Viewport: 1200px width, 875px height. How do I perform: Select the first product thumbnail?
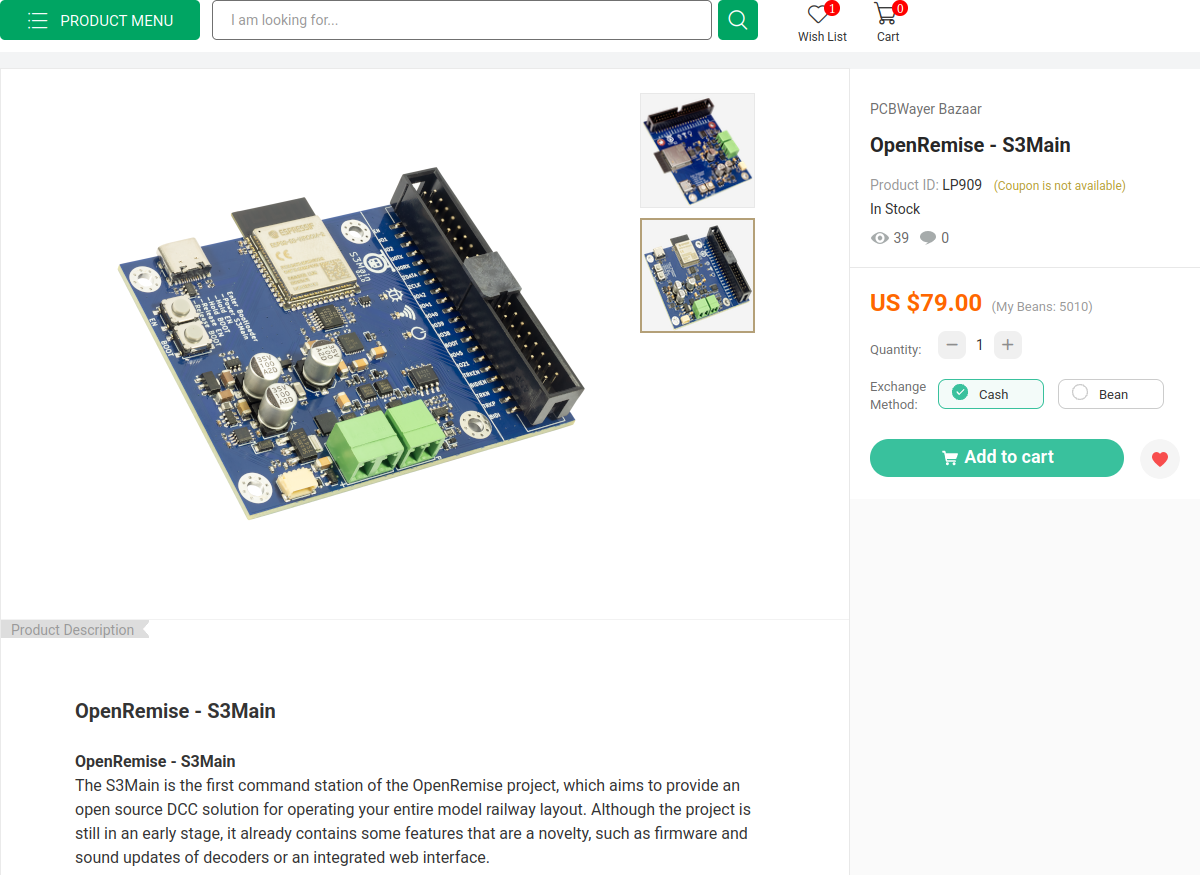pos(697,150)
